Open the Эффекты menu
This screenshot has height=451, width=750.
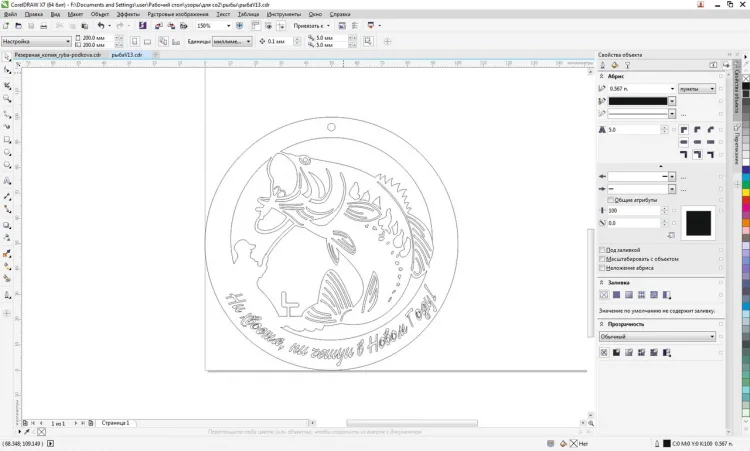(x=128, y=14)
